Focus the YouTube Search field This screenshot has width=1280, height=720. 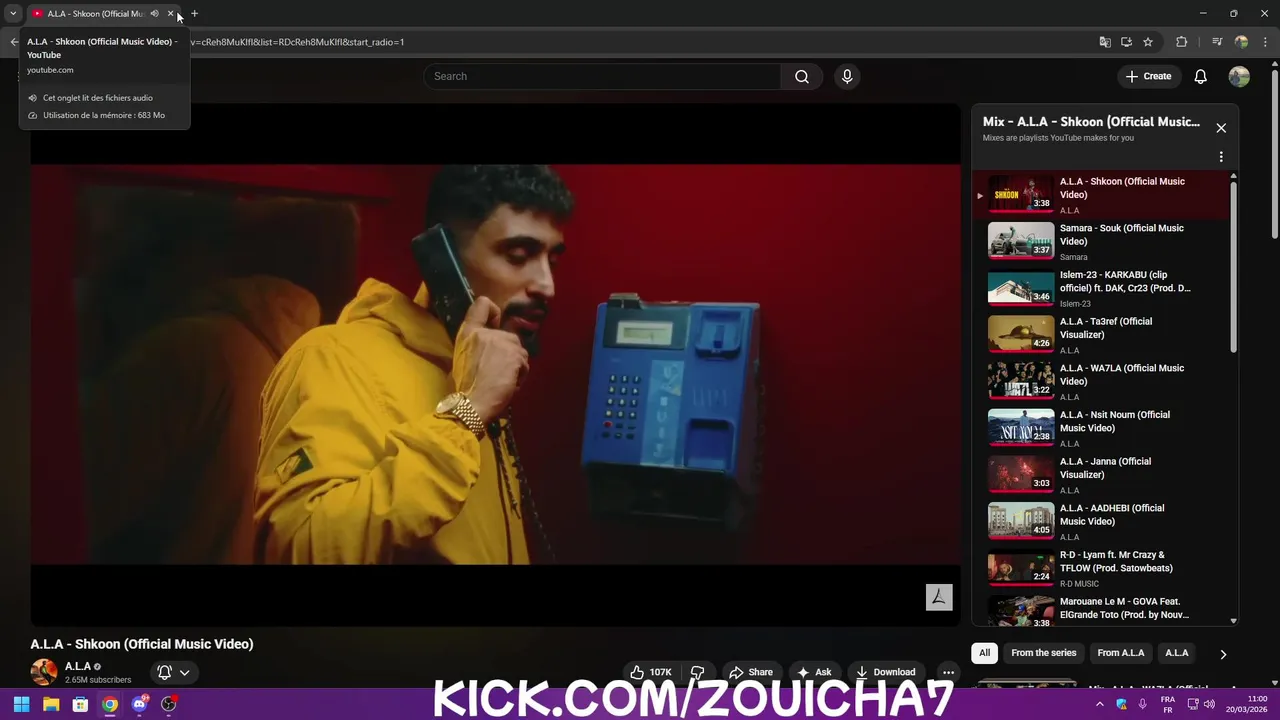click(x=603, y=76)
